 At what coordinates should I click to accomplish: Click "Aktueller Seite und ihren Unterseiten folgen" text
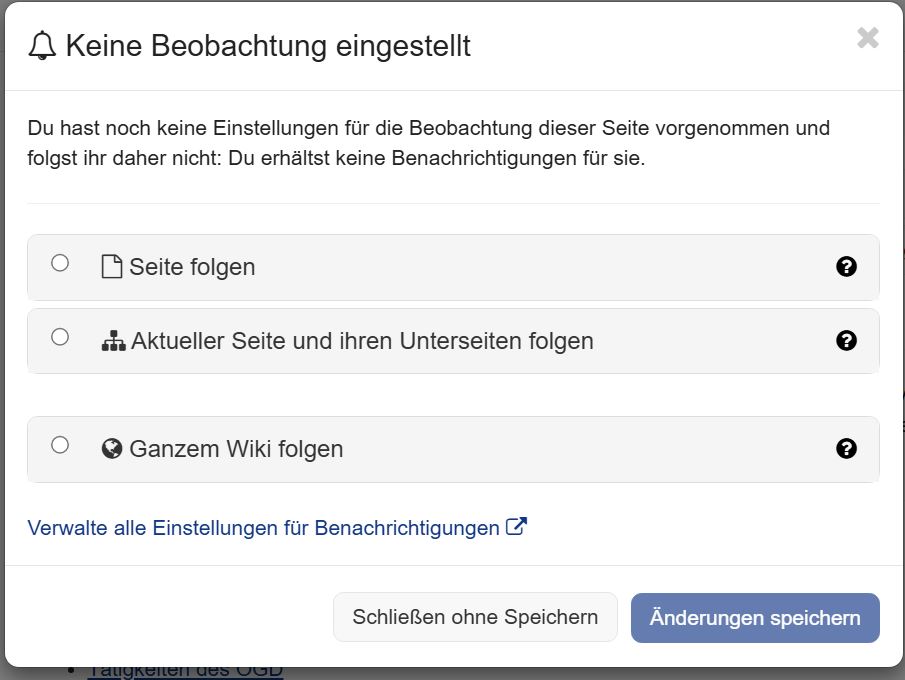(362, 341)
